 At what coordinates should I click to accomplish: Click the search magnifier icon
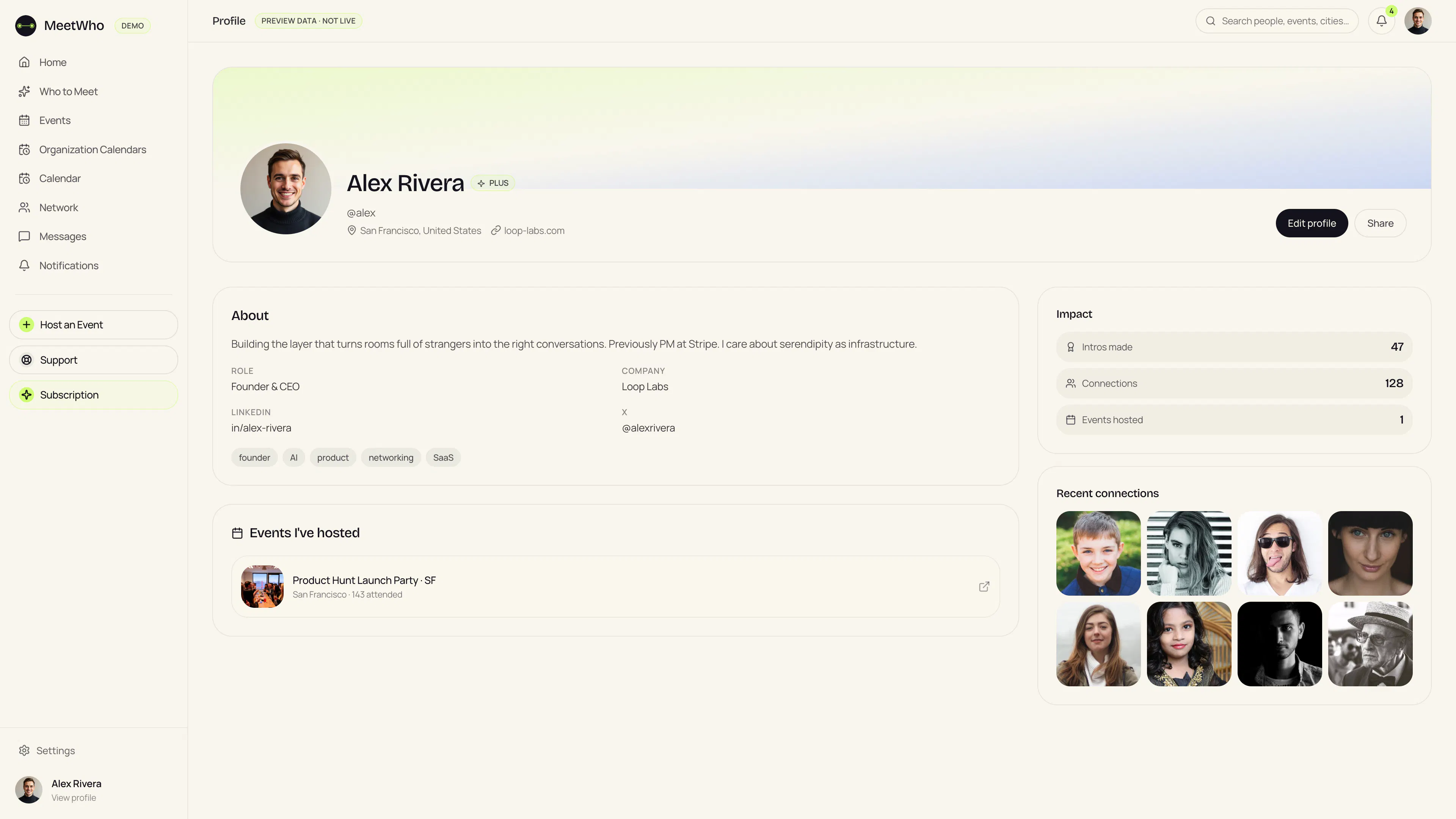[1211, 21]
